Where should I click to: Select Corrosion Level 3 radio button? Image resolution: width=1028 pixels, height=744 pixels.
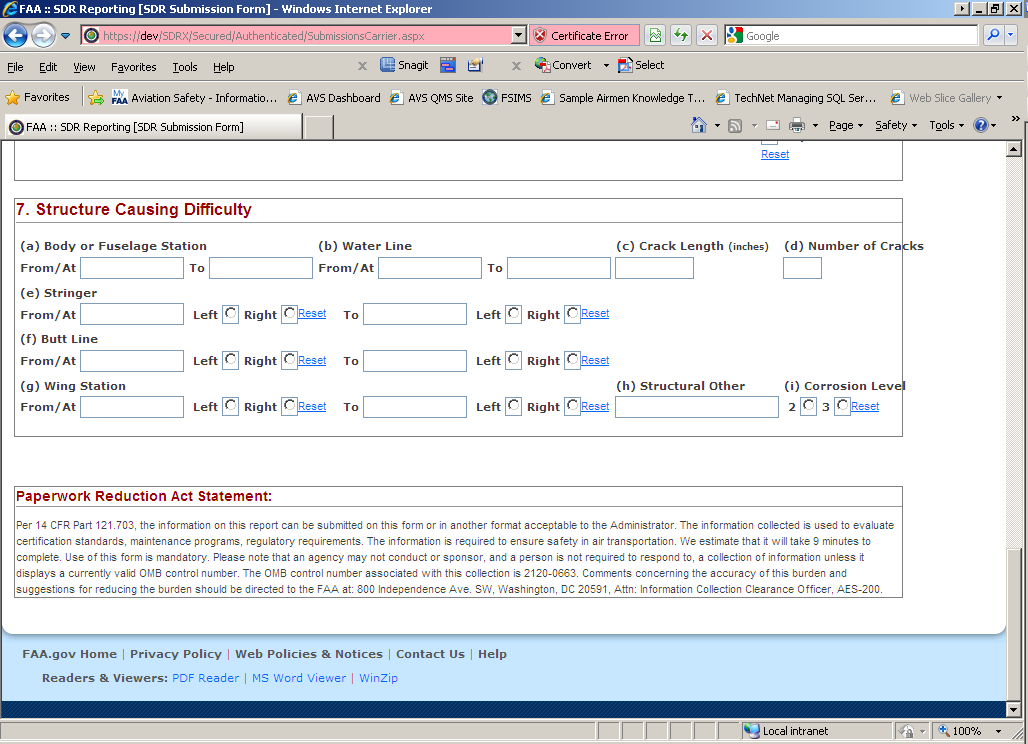(x=842, y=406)
